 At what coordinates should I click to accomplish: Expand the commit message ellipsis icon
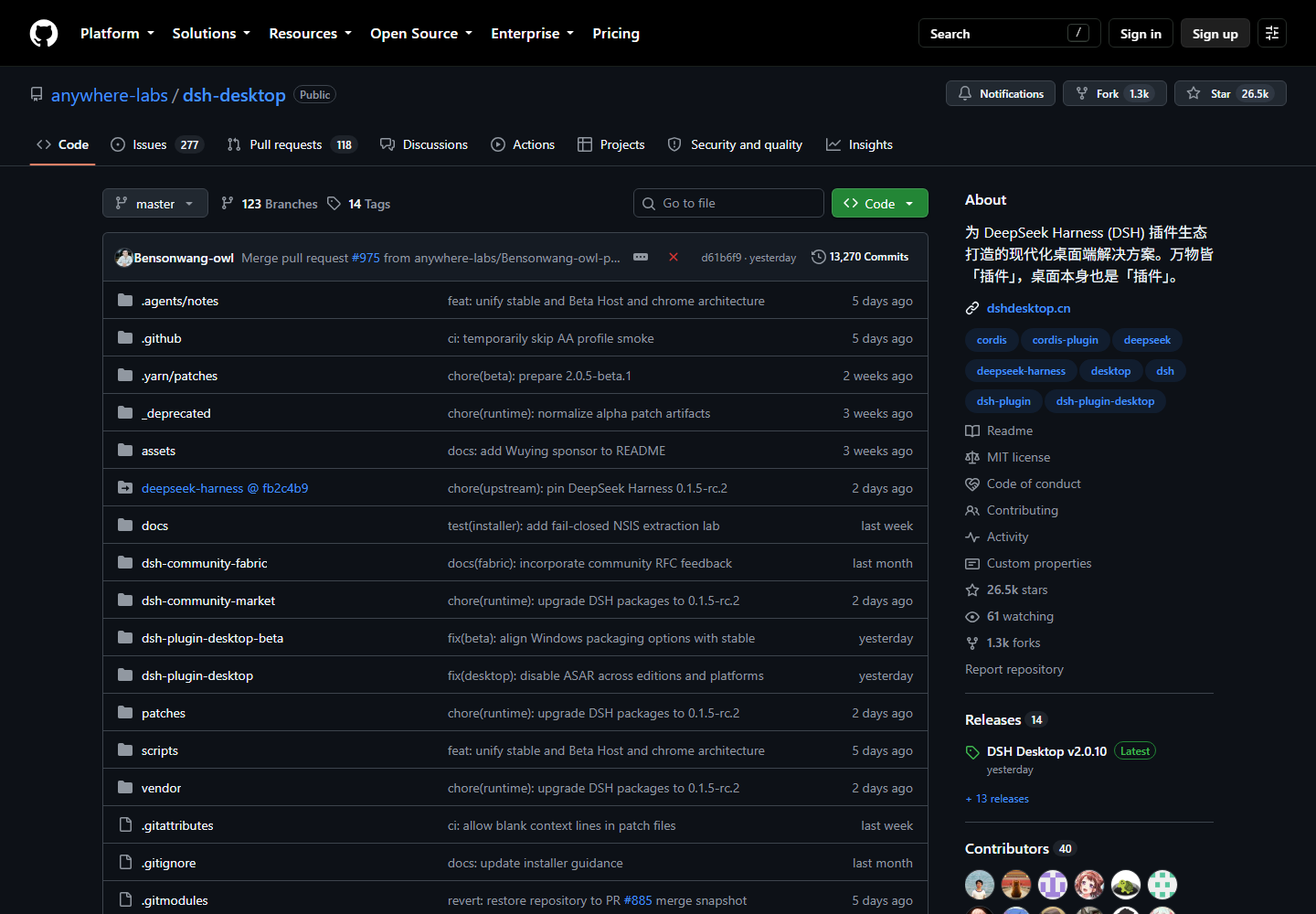[641, 257]
